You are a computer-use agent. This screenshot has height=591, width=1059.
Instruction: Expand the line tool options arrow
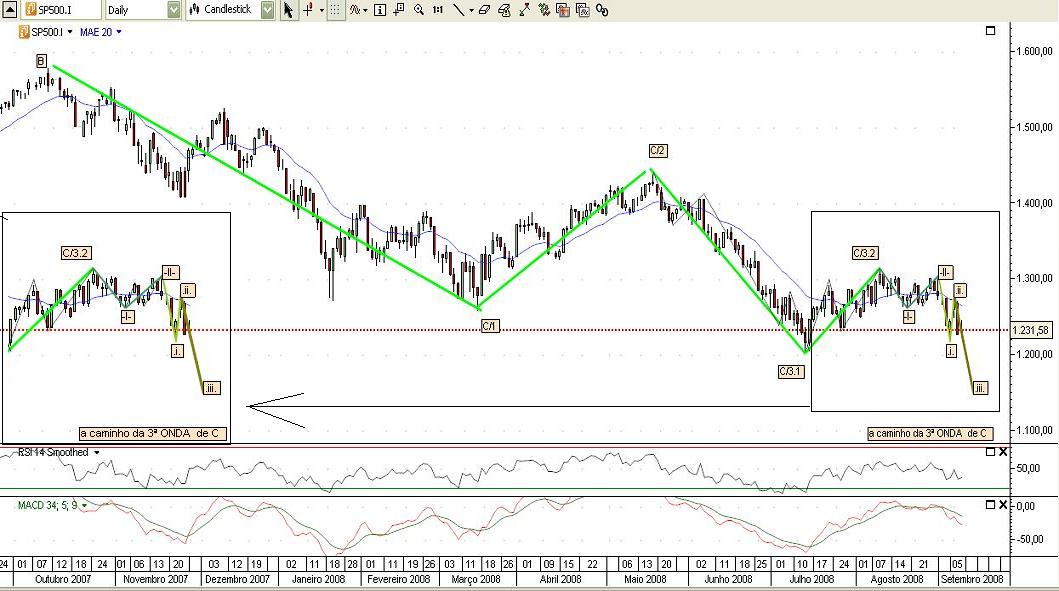pos(471,10)
